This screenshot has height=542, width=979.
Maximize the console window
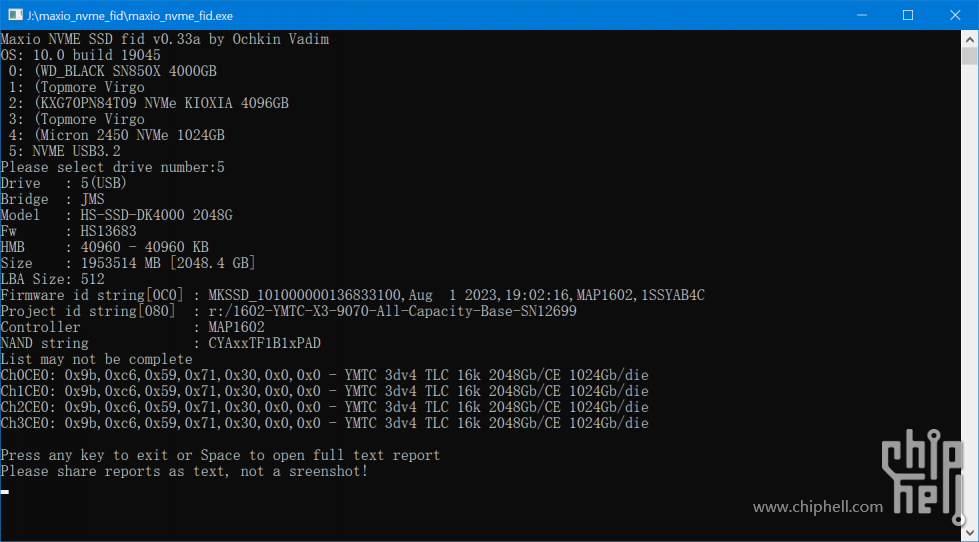tap(908, 15)
